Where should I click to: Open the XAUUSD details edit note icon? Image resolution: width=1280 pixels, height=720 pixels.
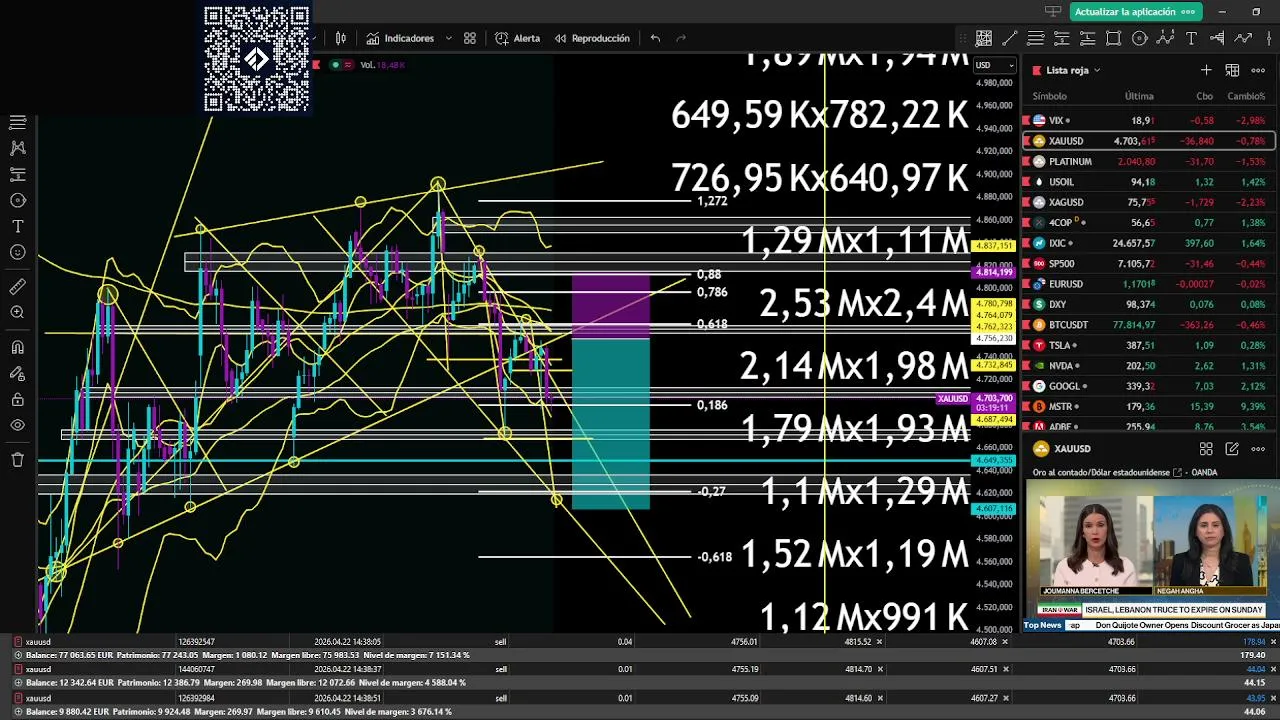[x=1232, y=449]
